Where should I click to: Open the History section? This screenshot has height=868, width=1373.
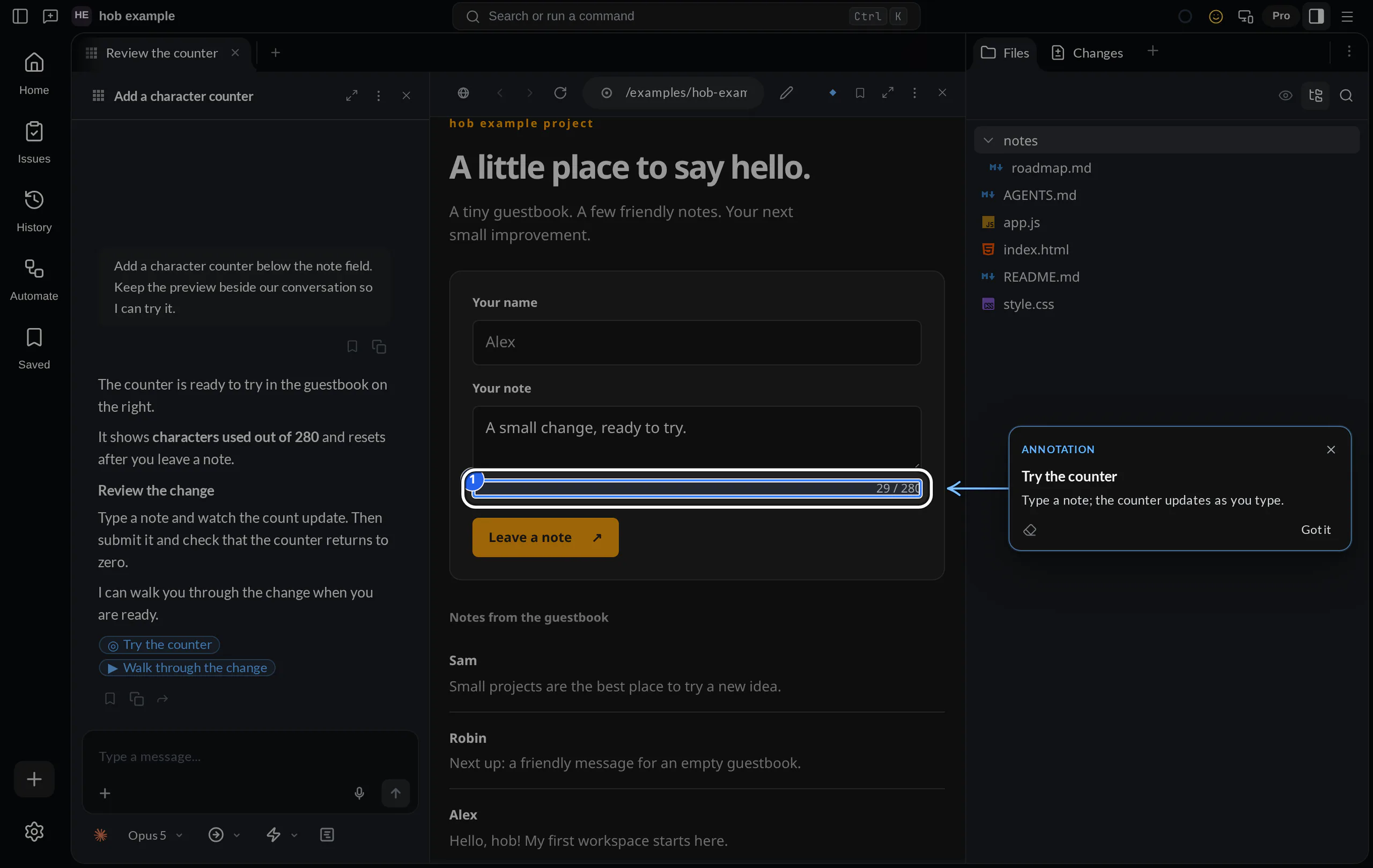click(x=34, y=210)
